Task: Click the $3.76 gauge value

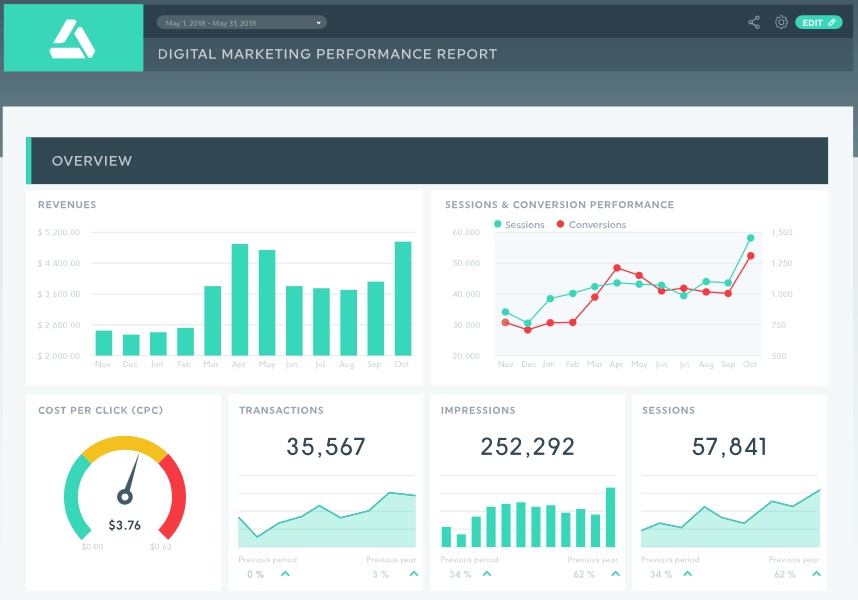Action: point(125,525)
